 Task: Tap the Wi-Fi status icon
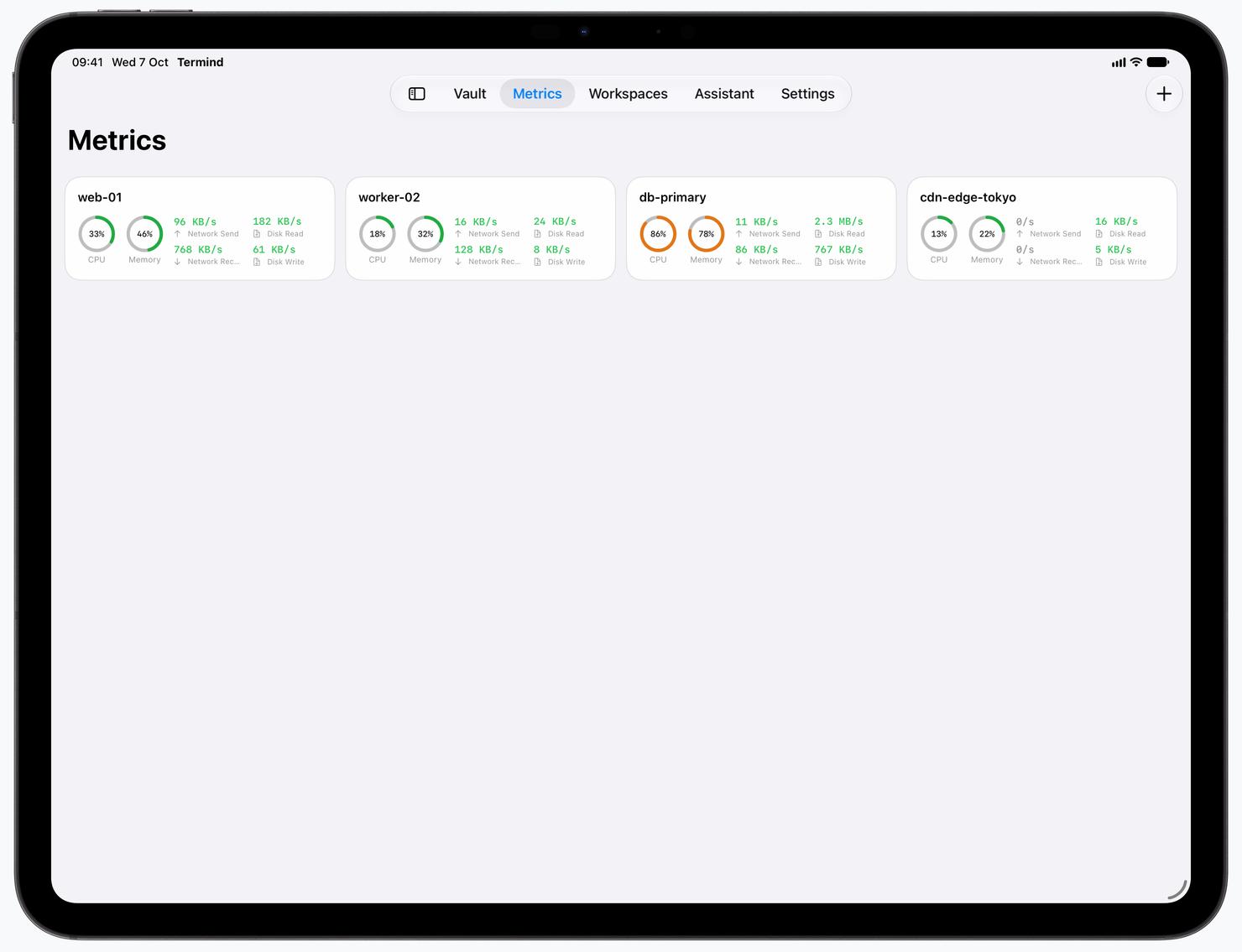tap(1135, 62)
